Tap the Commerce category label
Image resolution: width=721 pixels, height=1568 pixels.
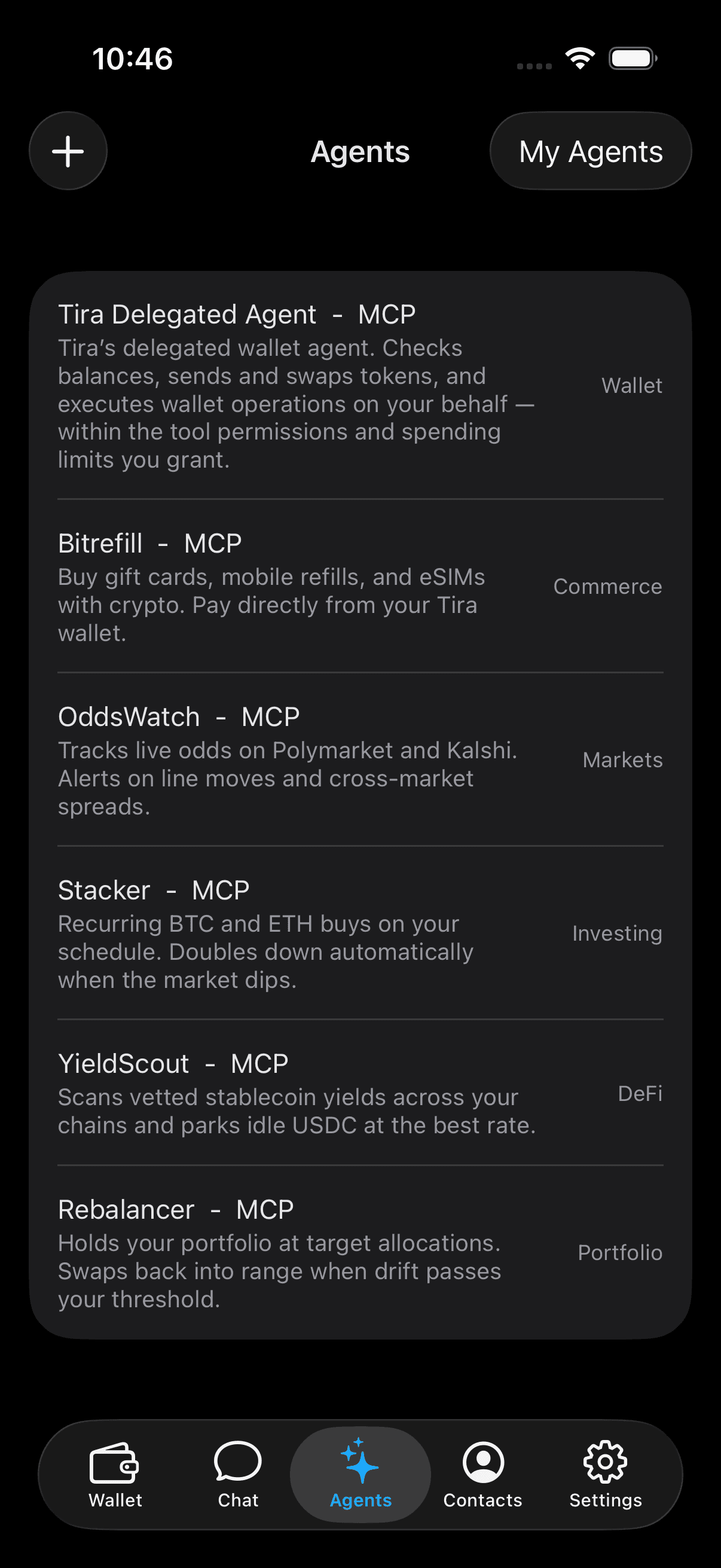(607, 587)
